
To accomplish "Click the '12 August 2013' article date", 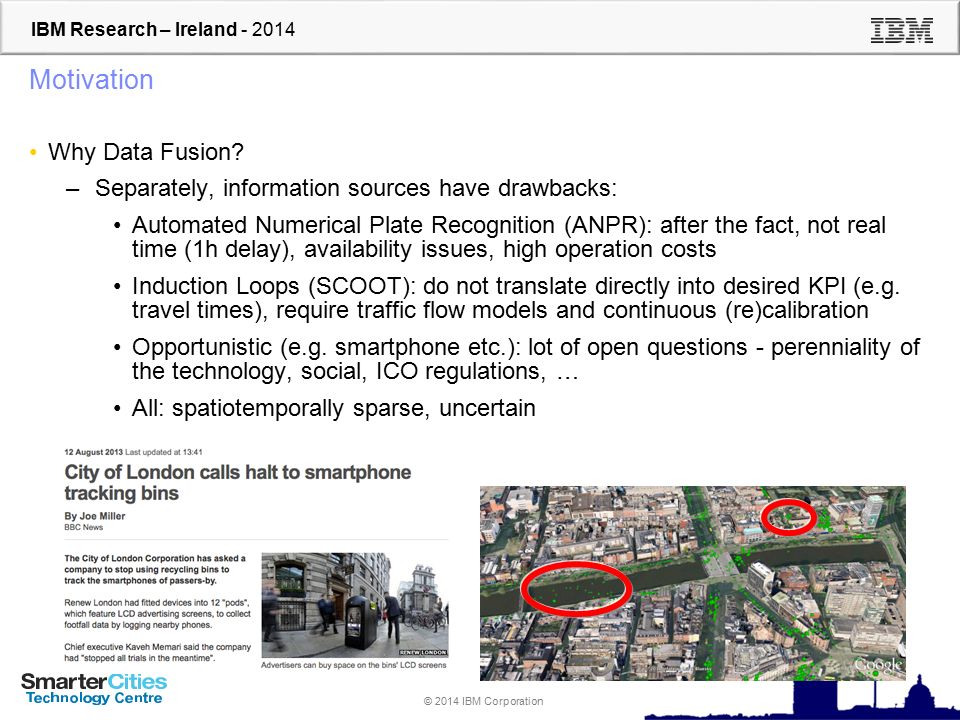I will coord(93,452).
